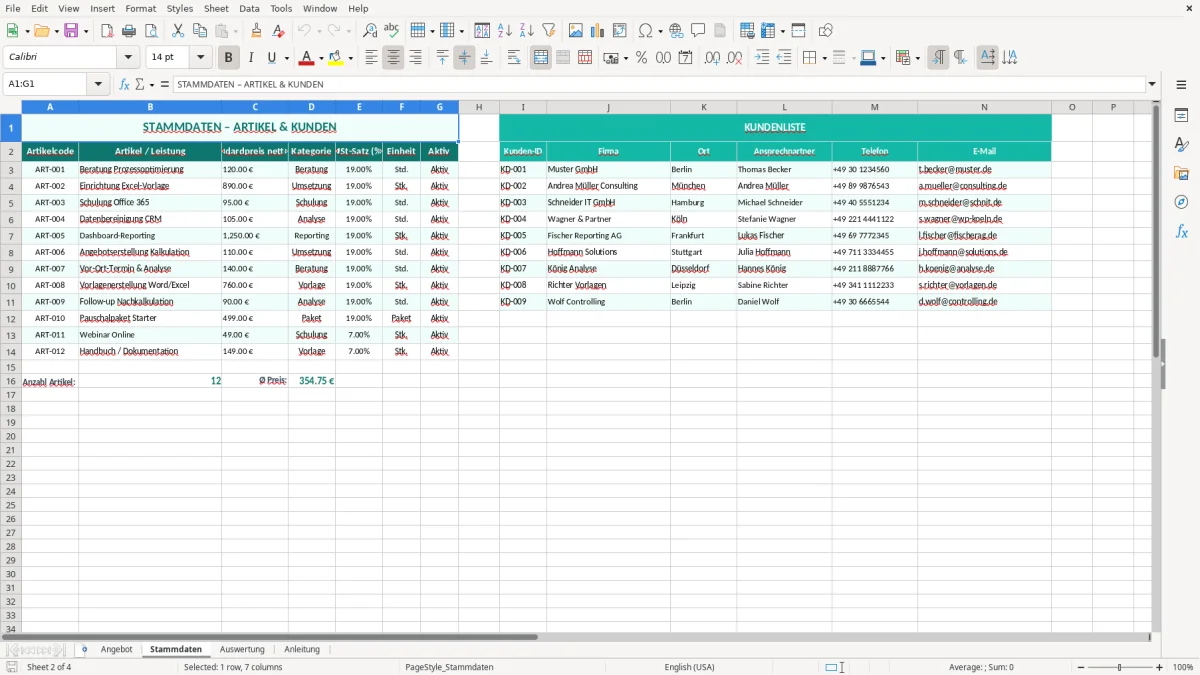Image resolution: width=1200 pixels, height=675 pixels.
Task: Align cell content to top
Action: click(x=442, y=58)
